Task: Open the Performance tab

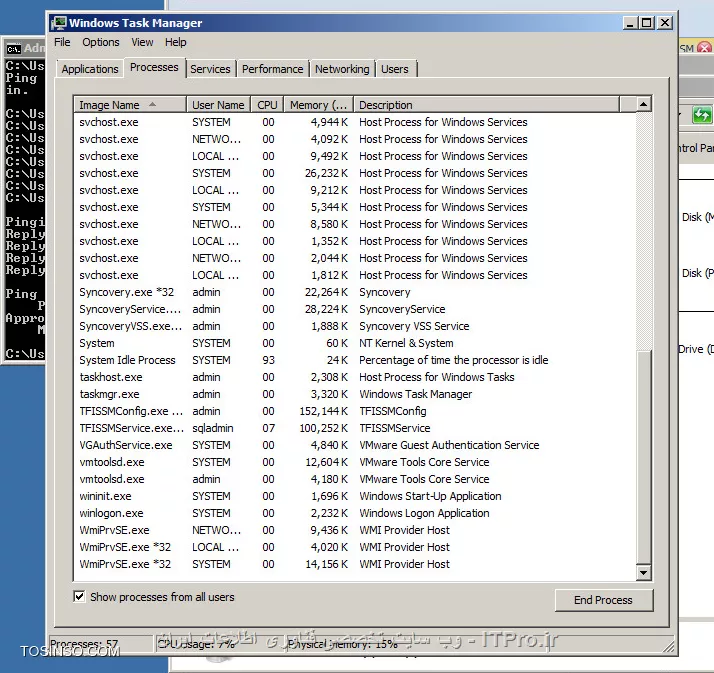Action: click(x=272, y=69)
